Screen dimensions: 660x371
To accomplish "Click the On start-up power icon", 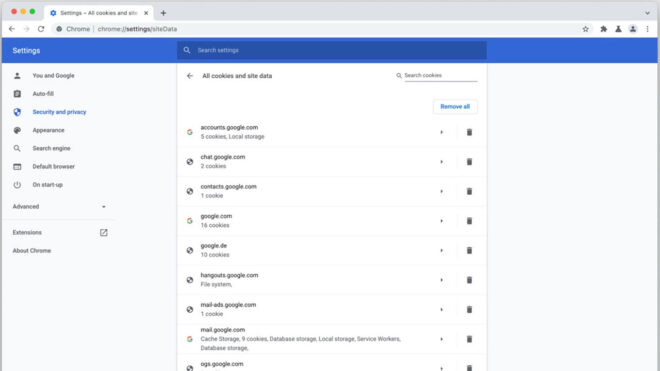I will tap(17, 185).
